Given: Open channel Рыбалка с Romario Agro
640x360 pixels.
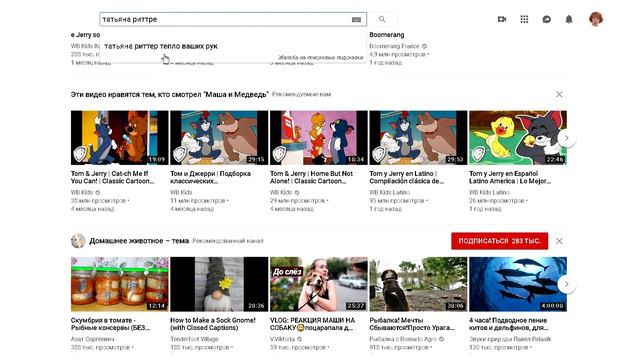Looking at the screenshot, I should point(403,339).
